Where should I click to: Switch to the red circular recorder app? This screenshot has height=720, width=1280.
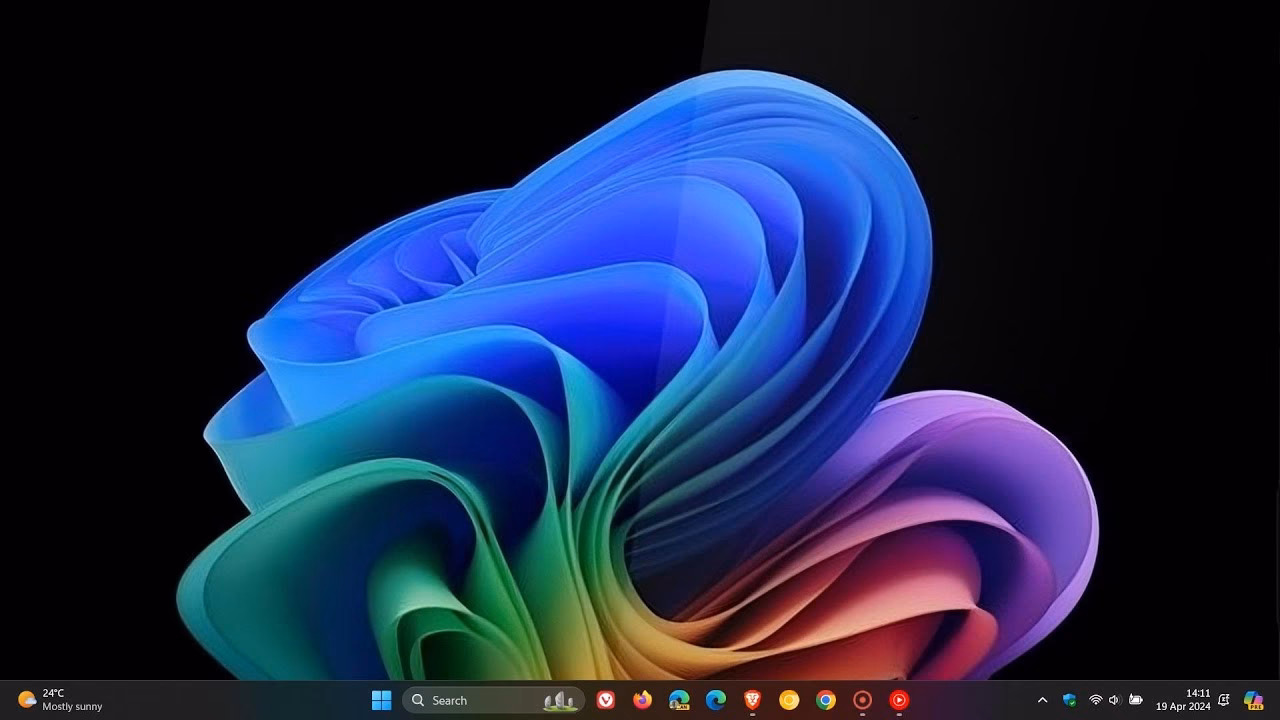point(862,700)
